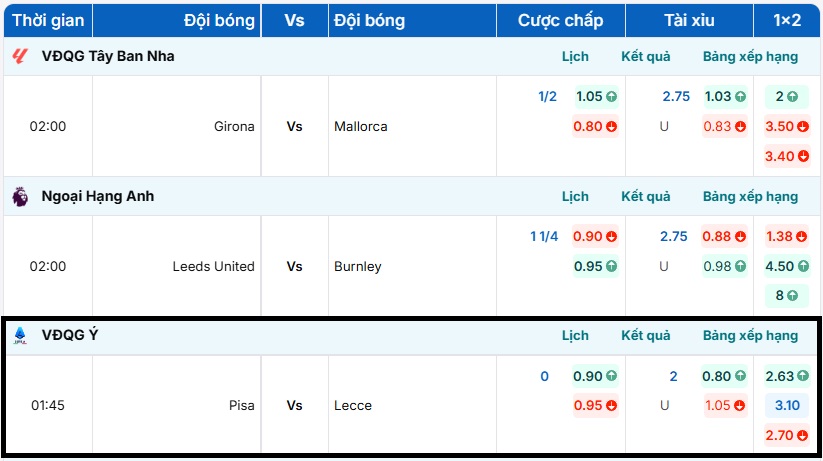Image resolution: width=823 pixels, height=461 pixels.
Task: Click the Premier League lion logo icon
Action: 20,196
